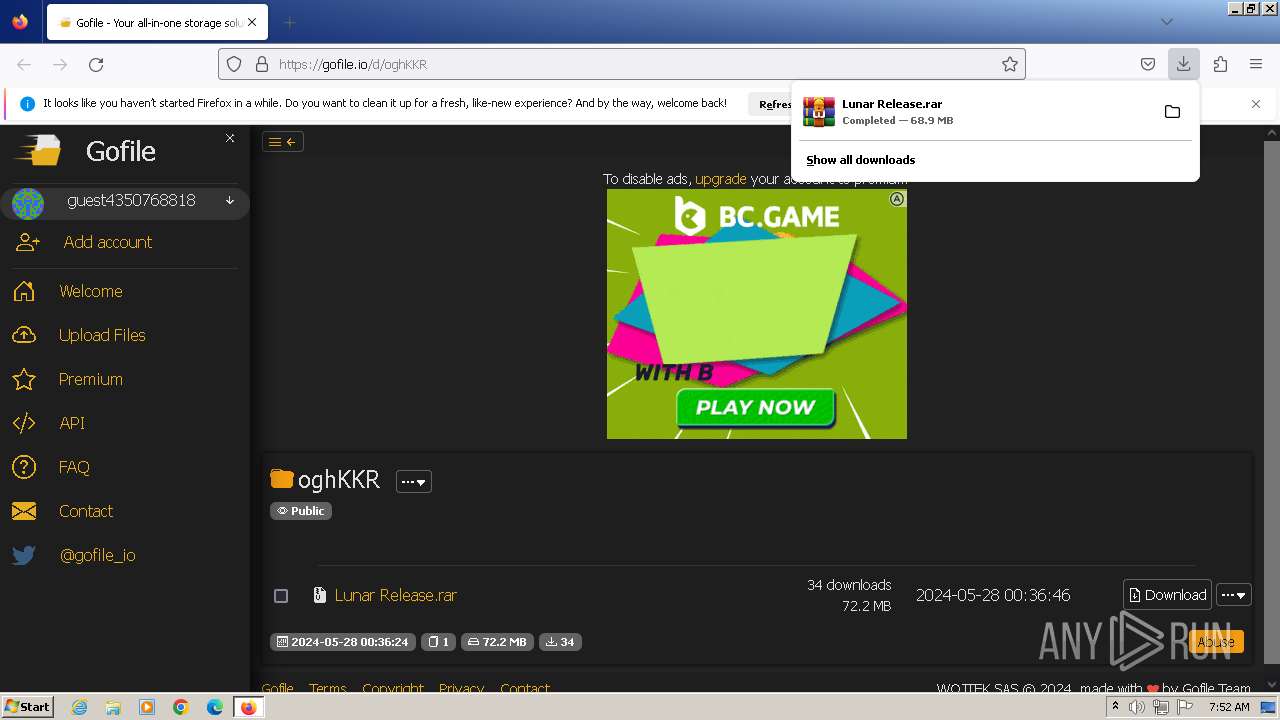Open a new tab with the plus icon
Viewport: 1280px width, 720px height.
tap(289, 22)
